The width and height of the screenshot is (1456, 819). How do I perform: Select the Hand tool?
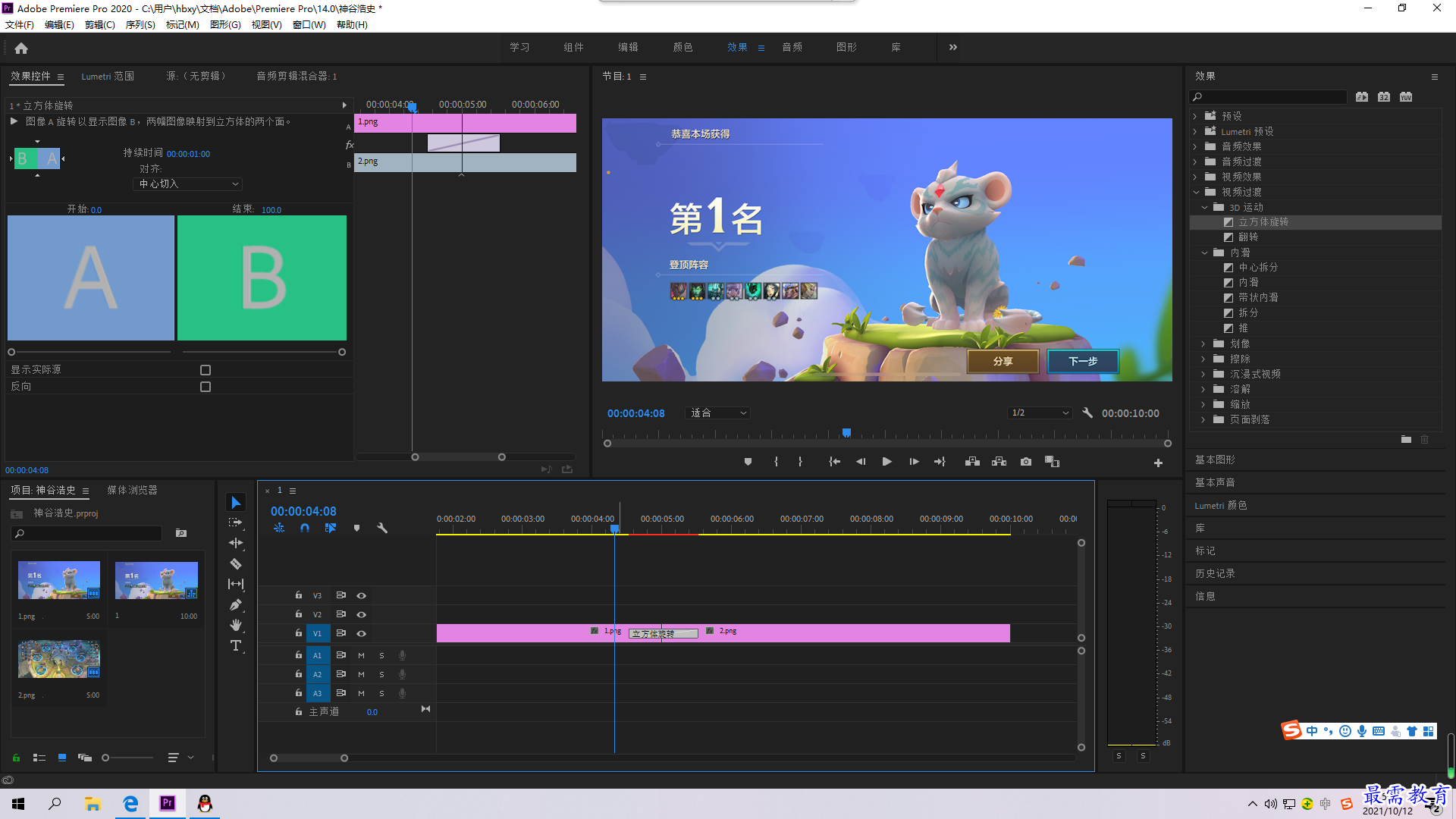(236, 625)
